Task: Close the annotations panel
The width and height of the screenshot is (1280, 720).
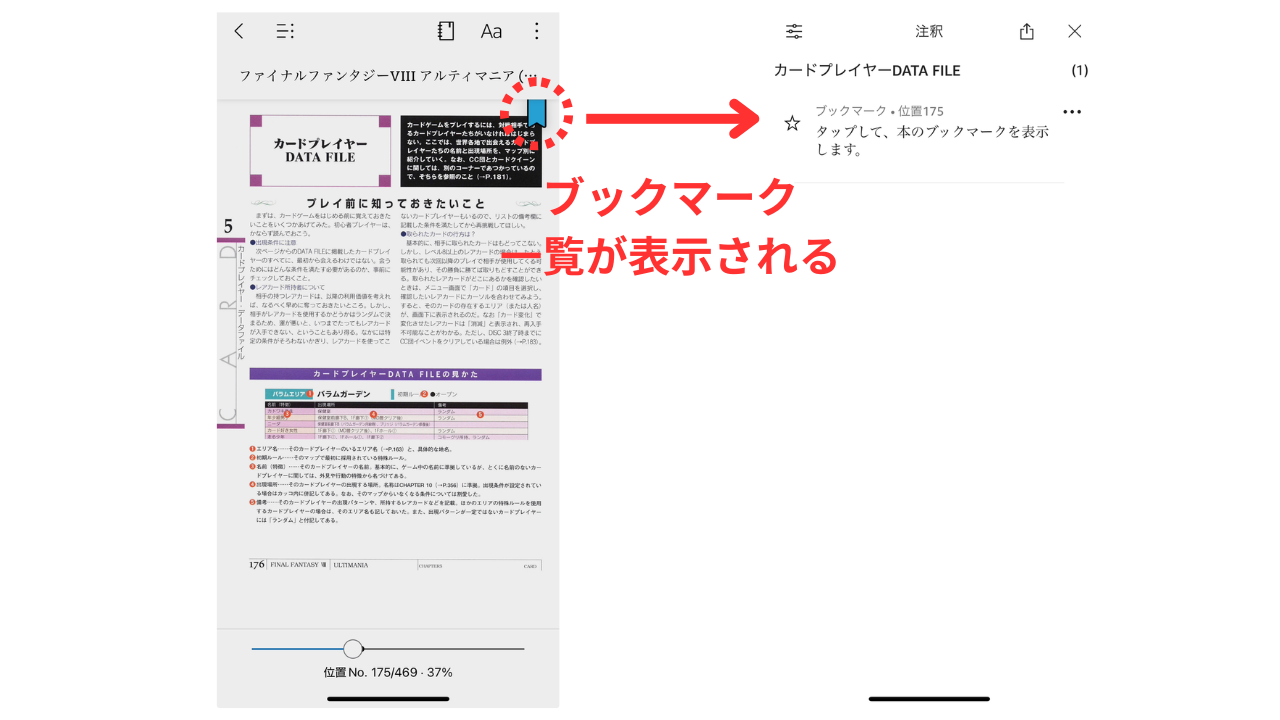Action: point(1075,31)
